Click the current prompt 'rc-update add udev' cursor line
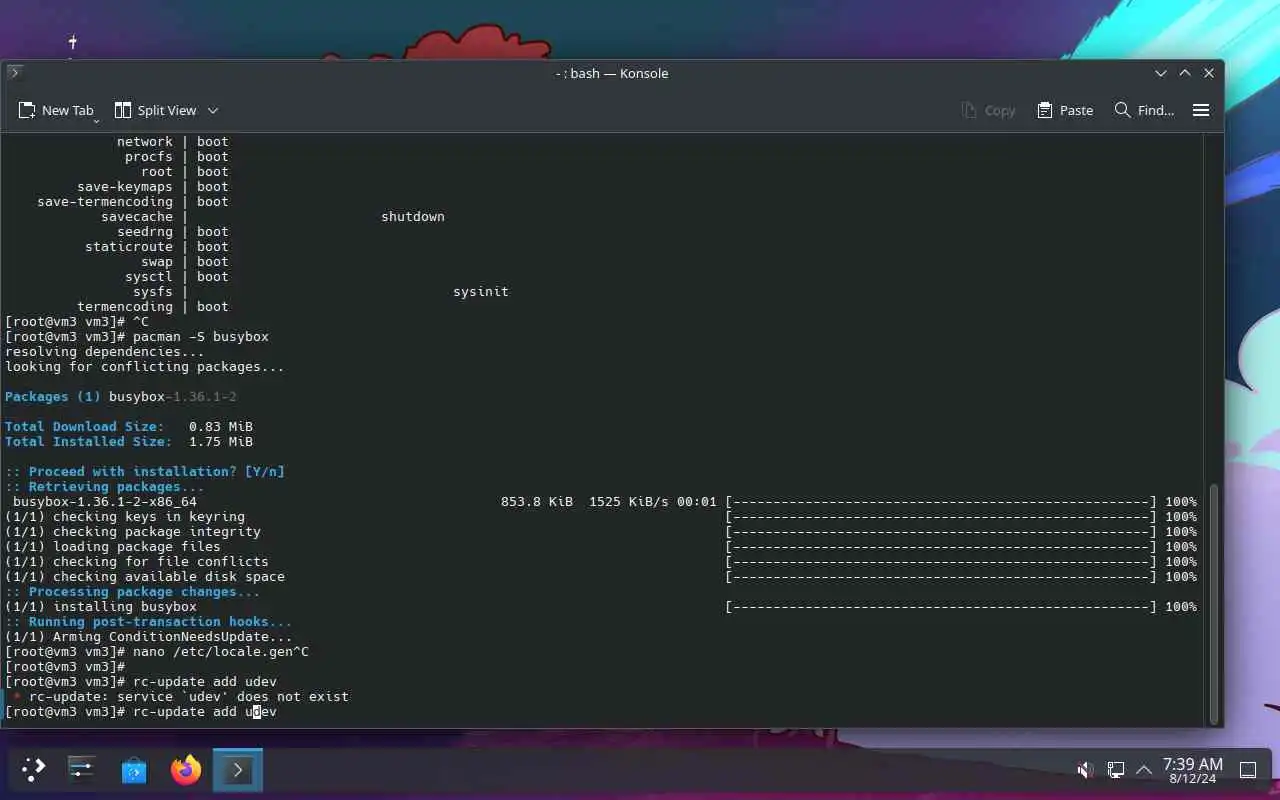Viewport: 1280px width, 800px height. pos(141,711)
